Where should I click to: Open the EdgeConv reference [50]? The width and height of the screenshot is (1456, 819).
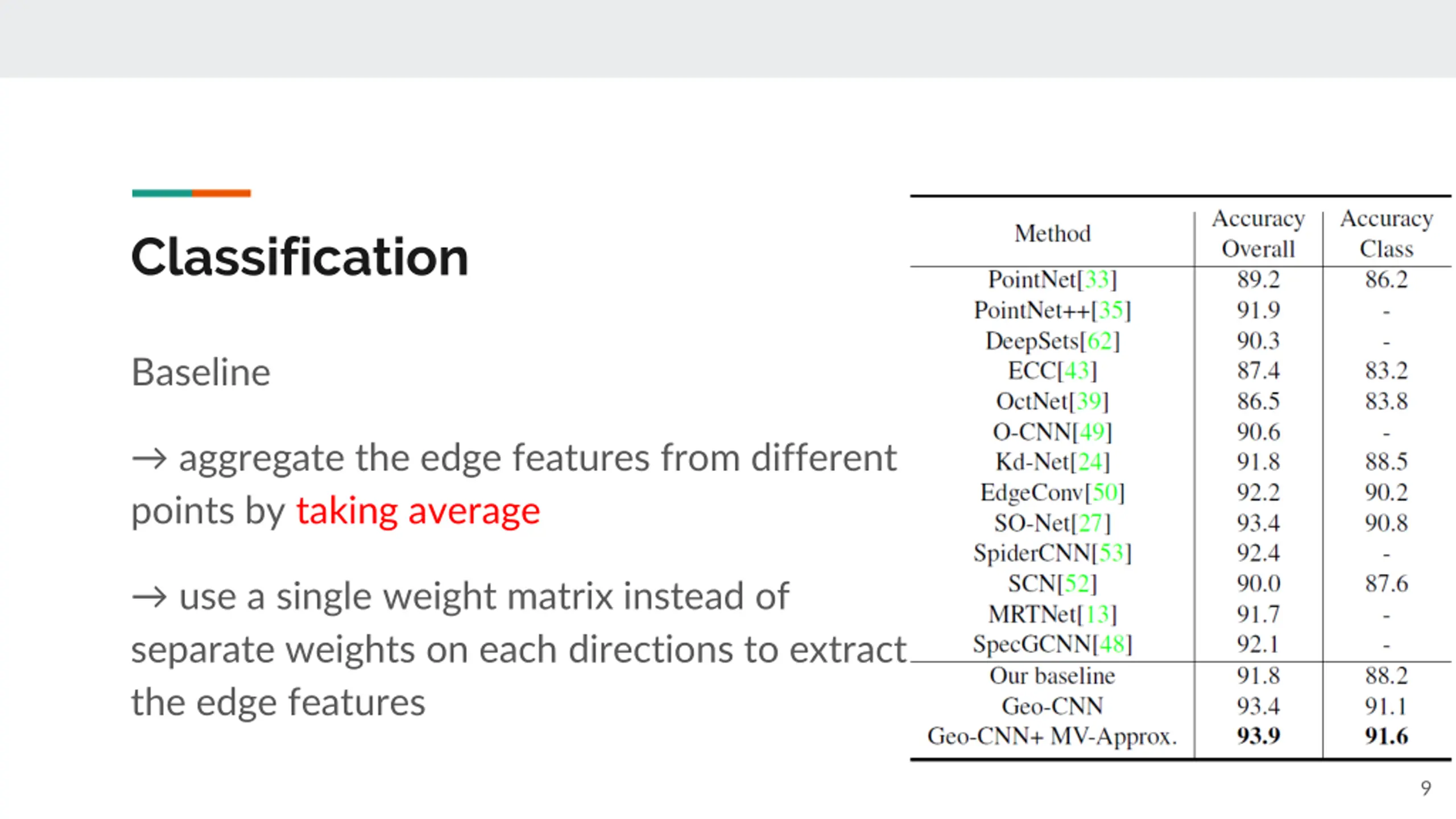coord(1105,492)
